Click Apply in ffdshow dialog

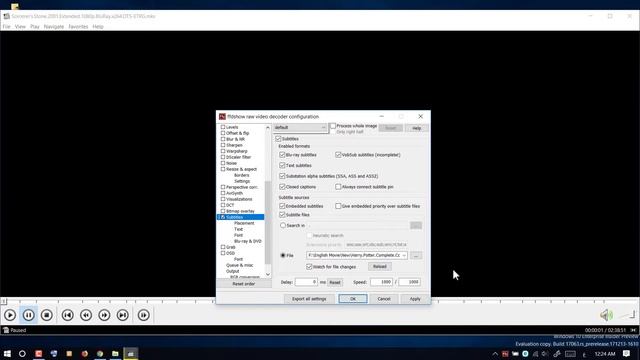pyautogui.click(x=415, y=299)
